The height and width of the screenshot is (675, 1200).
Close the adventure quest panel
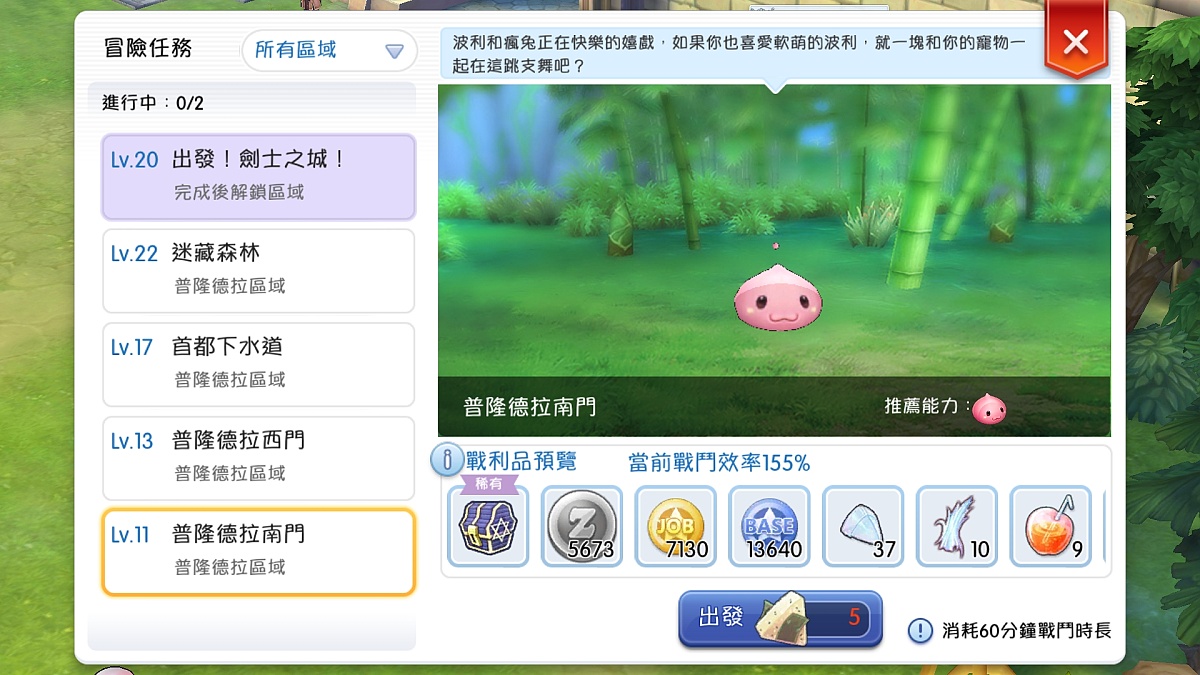pos(1076,41)
